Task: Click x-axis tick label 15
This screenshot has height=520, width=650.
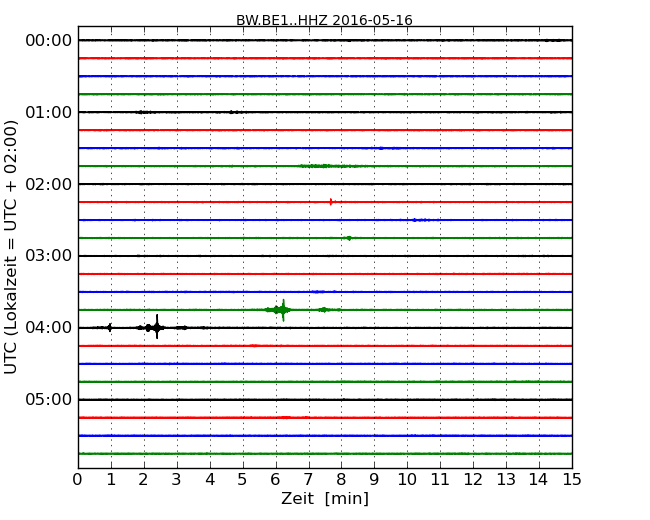Action: [x=572, y=480]
